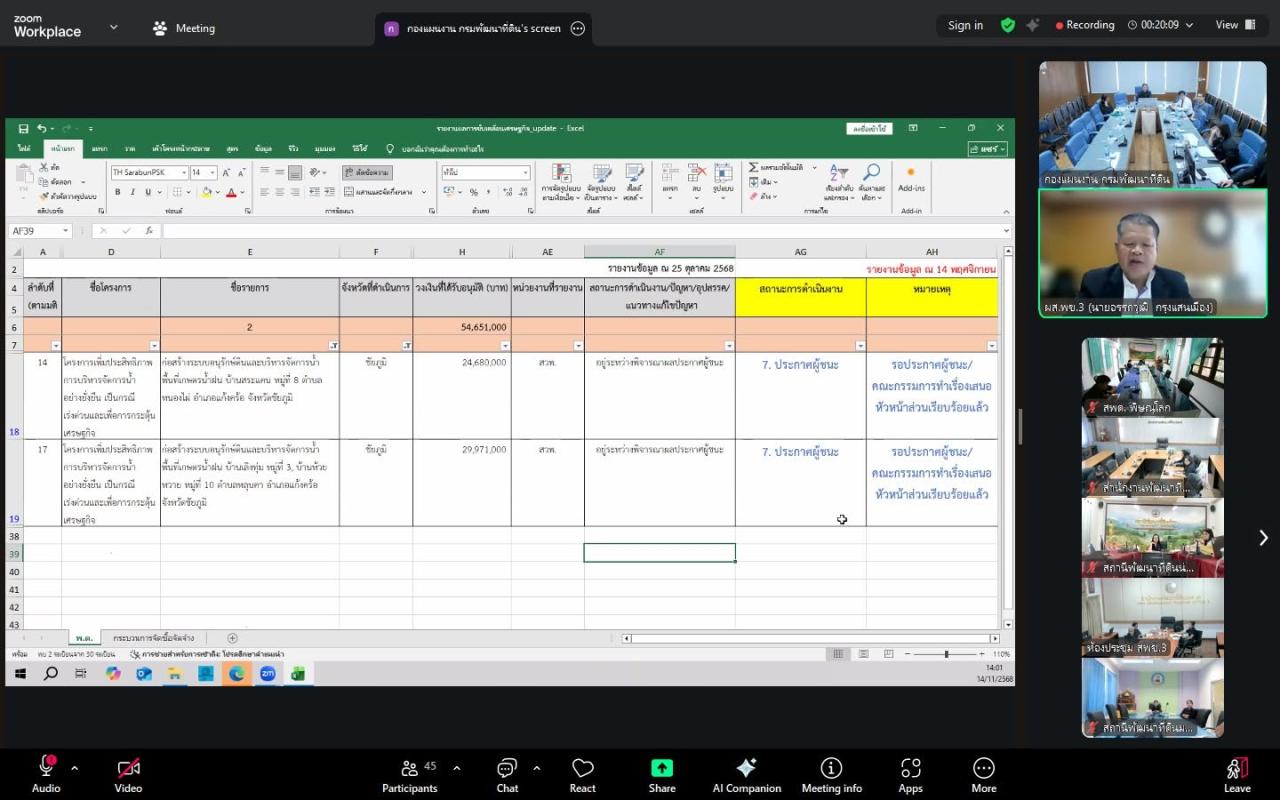Open shared screen options ellipsis button
The width and height of the screenshot is (1280, 800).
[x=578, y=28]
